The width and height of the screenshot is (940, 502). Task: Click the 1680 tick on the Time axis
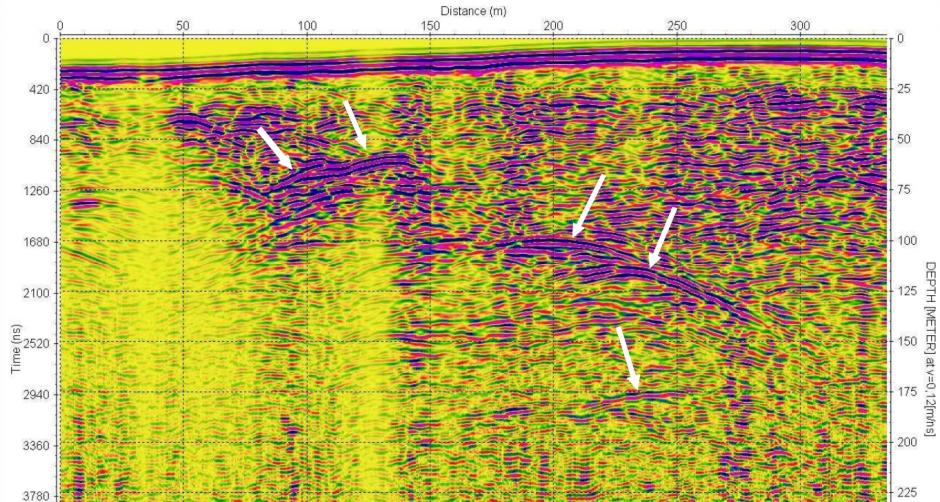click(38, 242)
